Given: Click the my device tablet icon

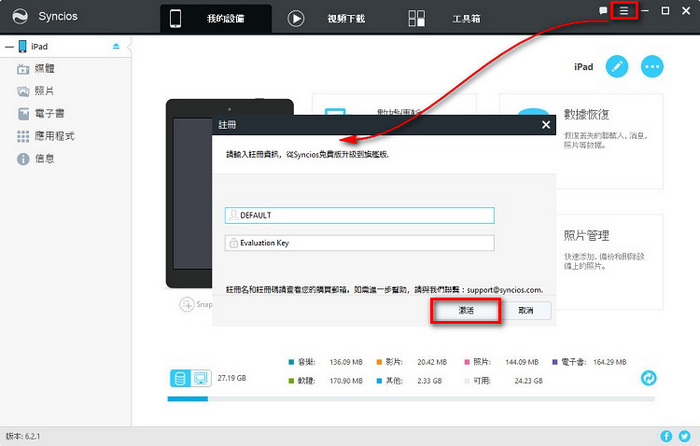Looking at the screenshot, I should click(175, 18).
